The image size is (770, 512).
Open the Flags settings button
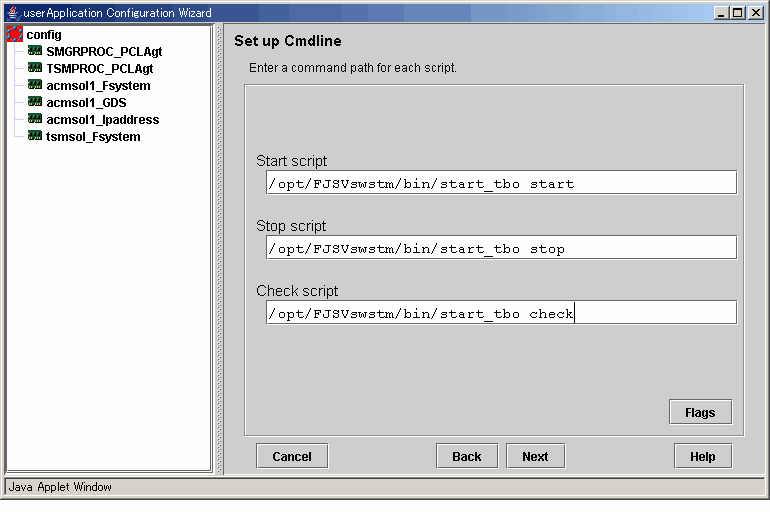tap(700, 412)
